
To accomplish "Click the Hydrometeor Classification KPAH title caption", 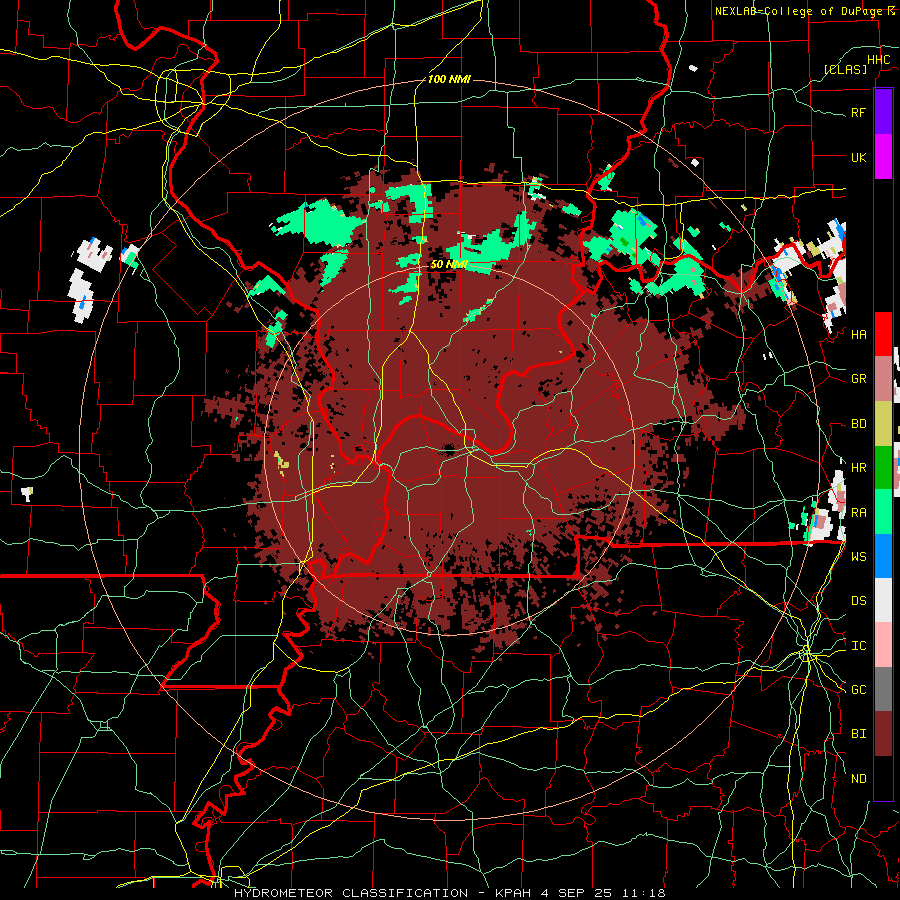I will 449,893.
